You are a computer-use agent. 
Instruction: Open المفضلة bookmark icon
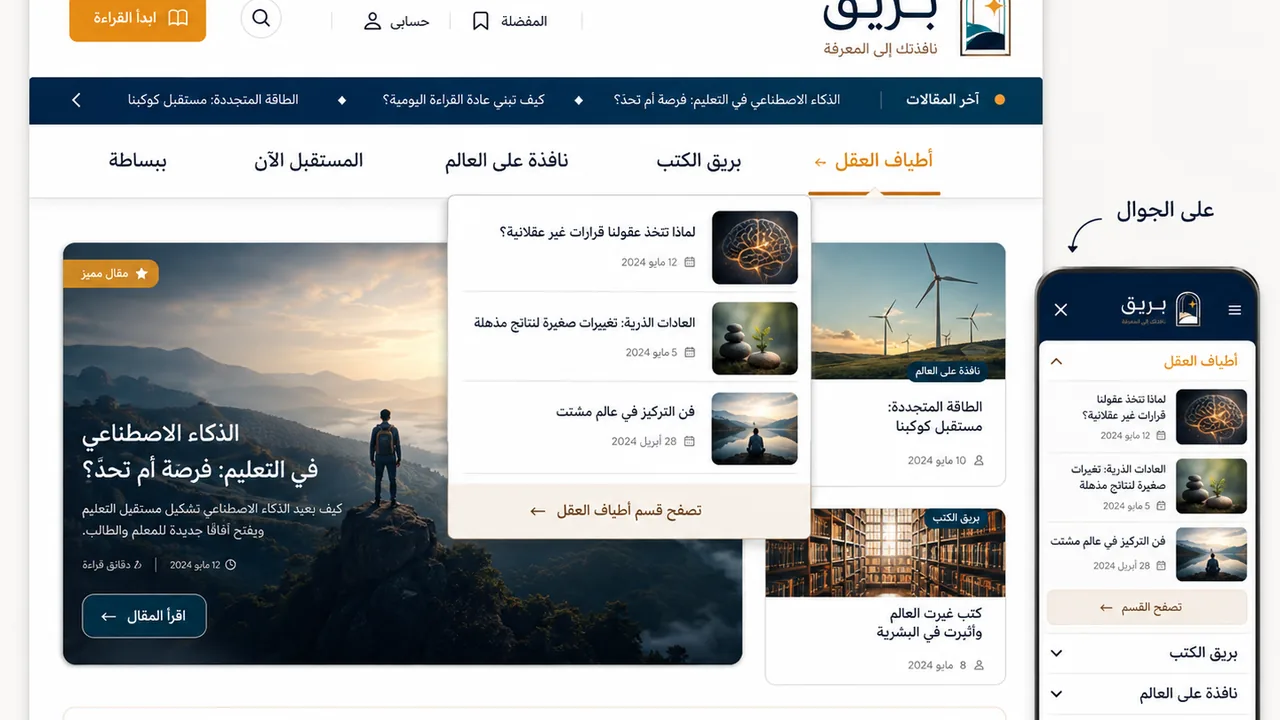click(x=481, y=21)
